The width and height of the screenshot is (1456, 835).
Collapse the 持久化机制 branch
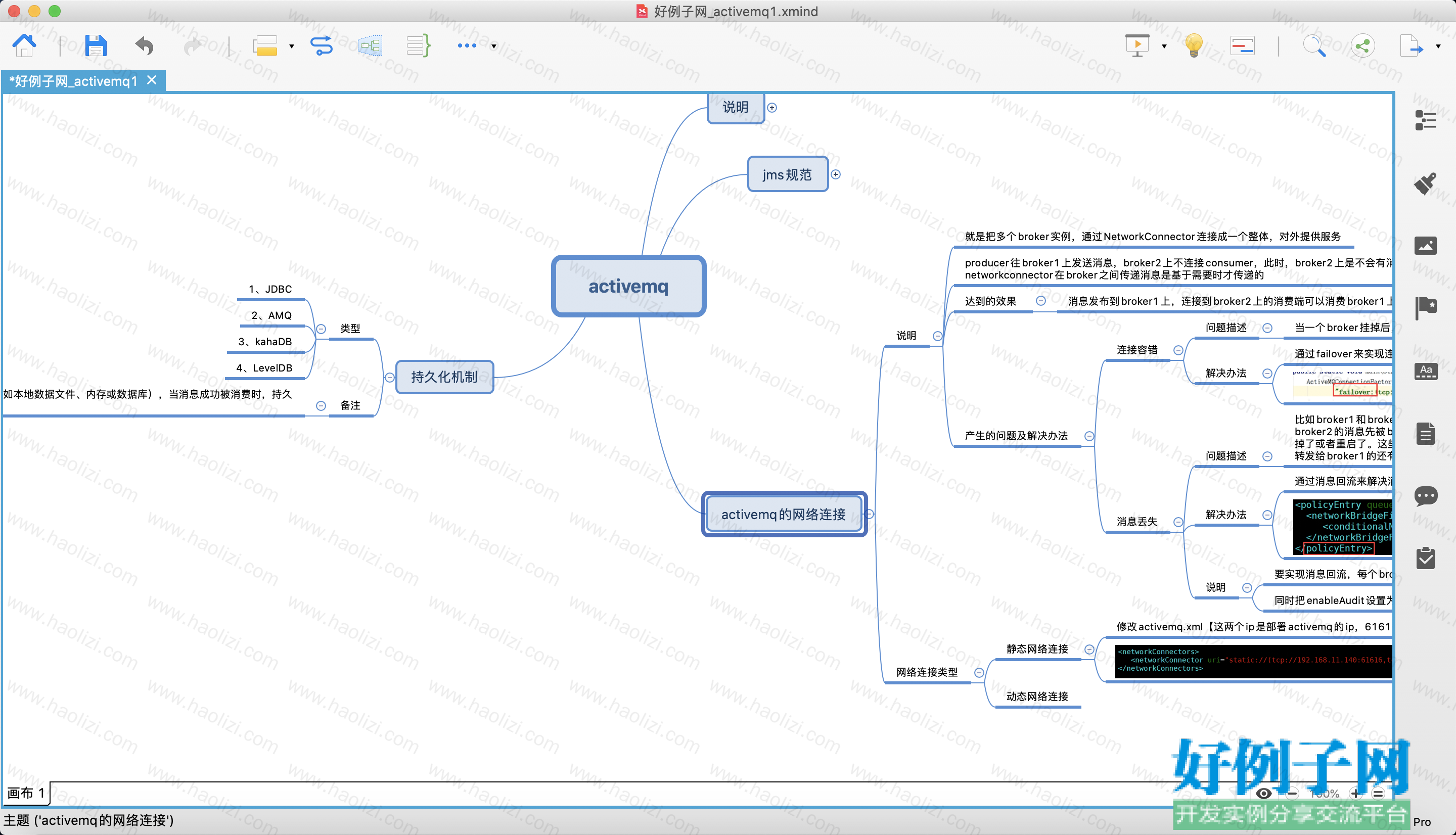[x=390, y=378]
